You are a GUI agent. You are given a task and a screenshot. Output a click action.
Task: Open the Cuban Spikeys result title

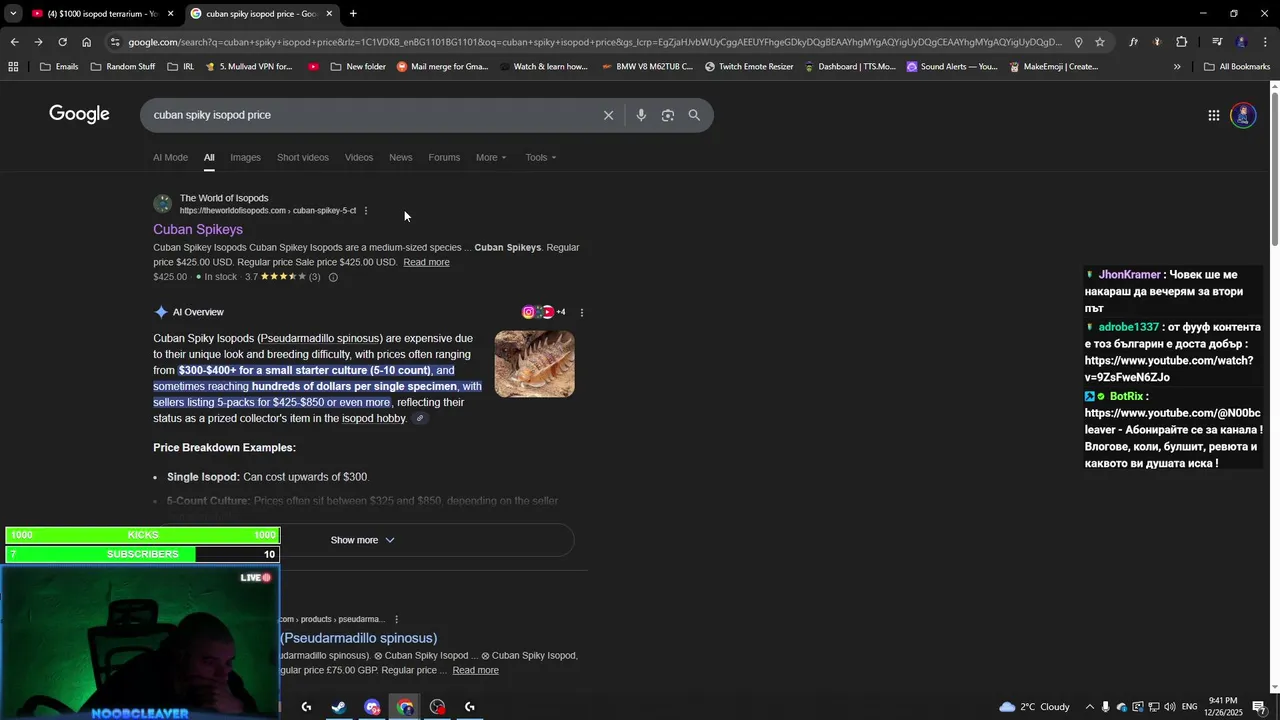(198, 229)
